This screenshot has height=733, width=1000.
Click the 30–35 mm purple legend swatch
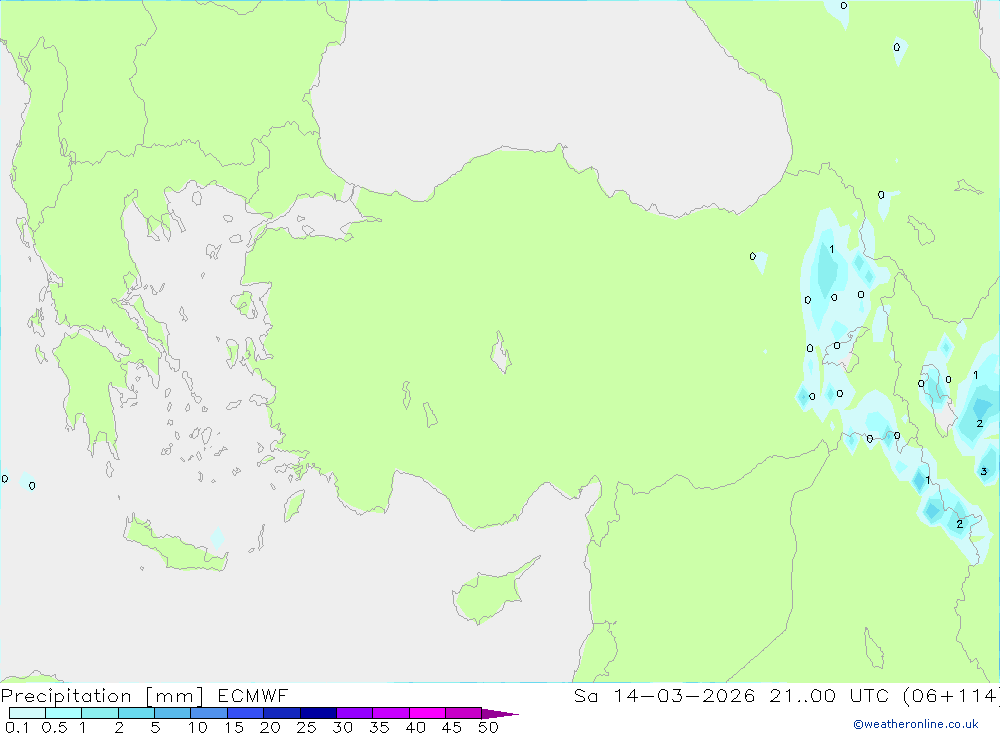pos(355,713)
